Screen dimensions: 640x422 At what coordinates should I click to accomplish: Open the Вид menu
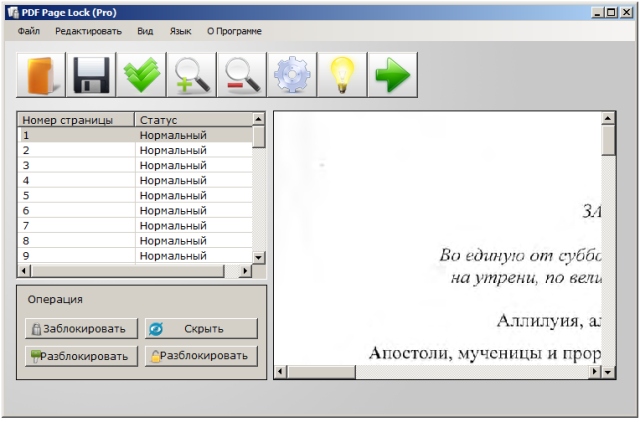[x=145, y=31]
